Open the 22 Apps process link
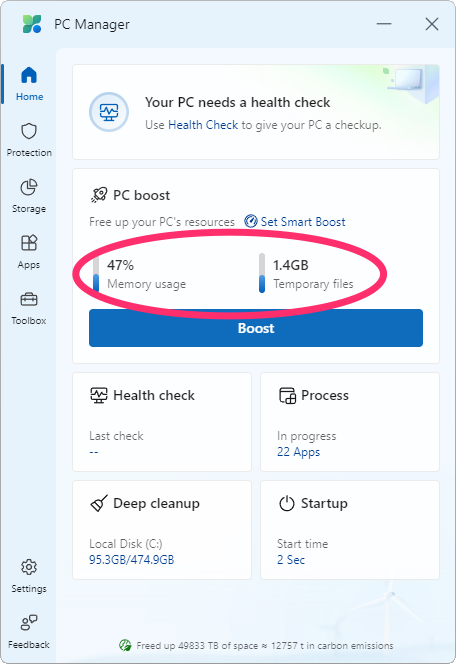The width and height of the screenshot is (456, 664). click(298, 452)
